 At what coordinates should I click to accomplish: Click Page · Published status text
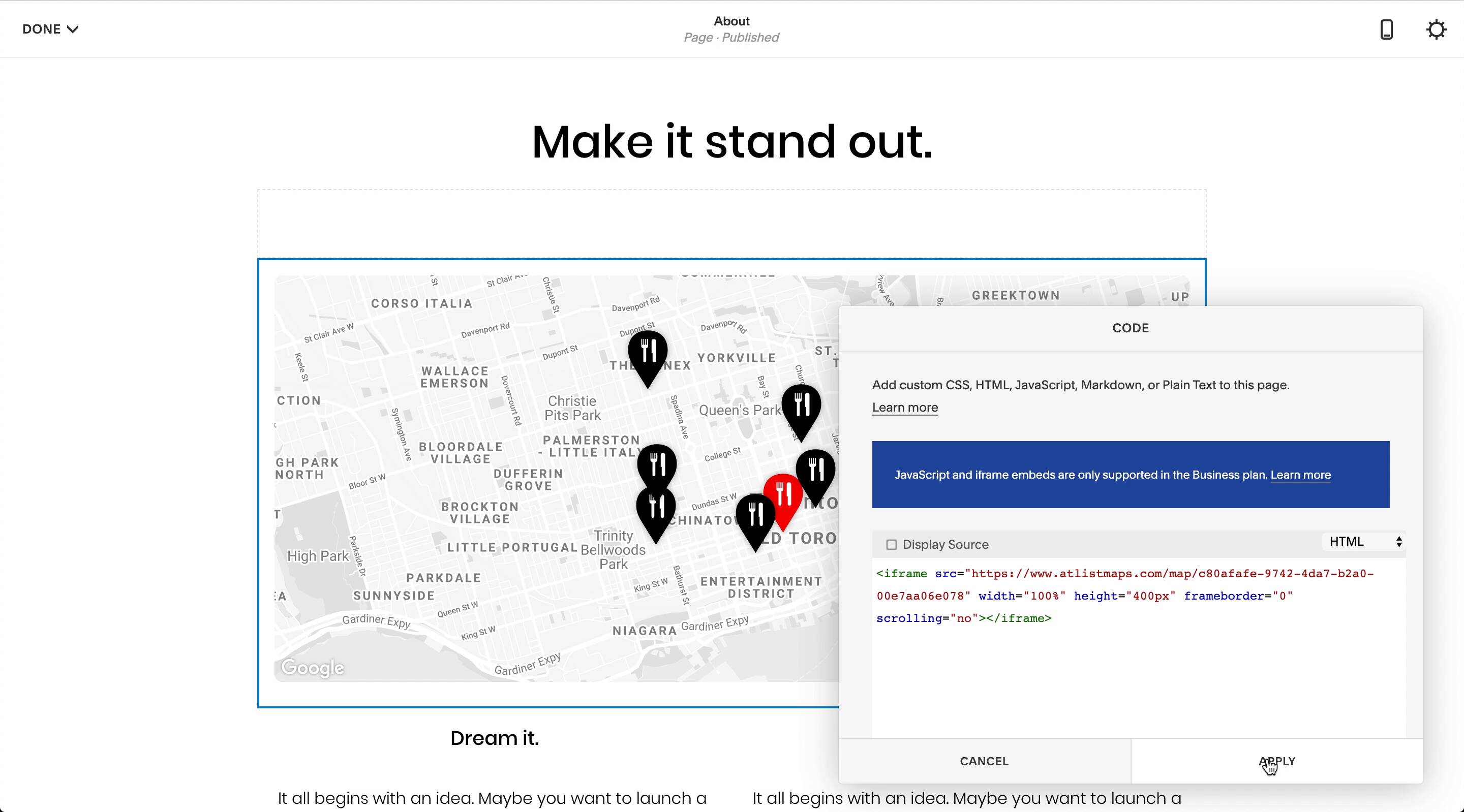731,38
